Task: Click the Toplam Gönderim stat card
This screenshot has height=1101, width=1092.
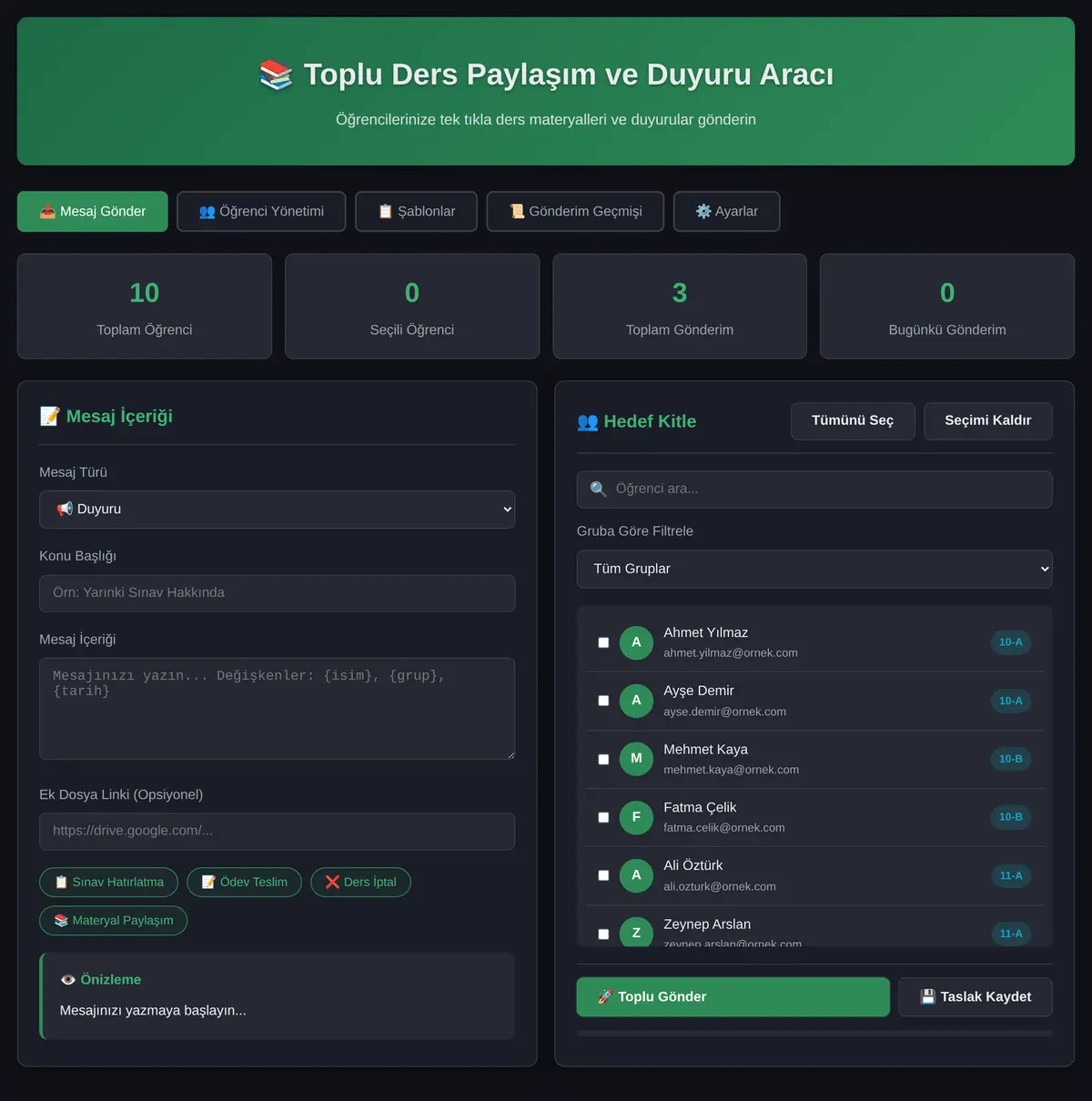Action: pyautogui.click(x=680, y=306)
